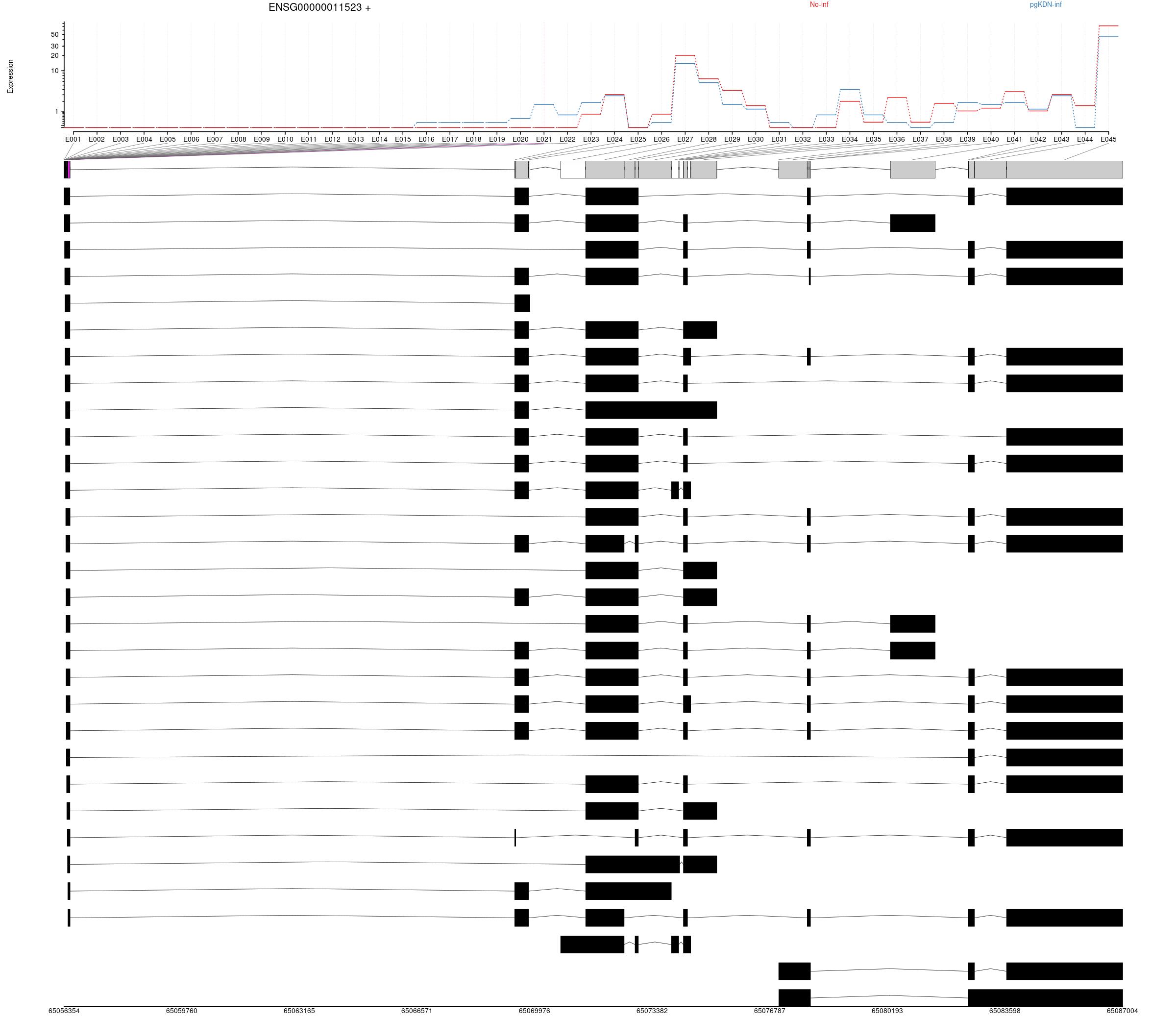Click exon bin label E001
Viewport: 1176px width, 1019px height.
(x=73, y=139)
